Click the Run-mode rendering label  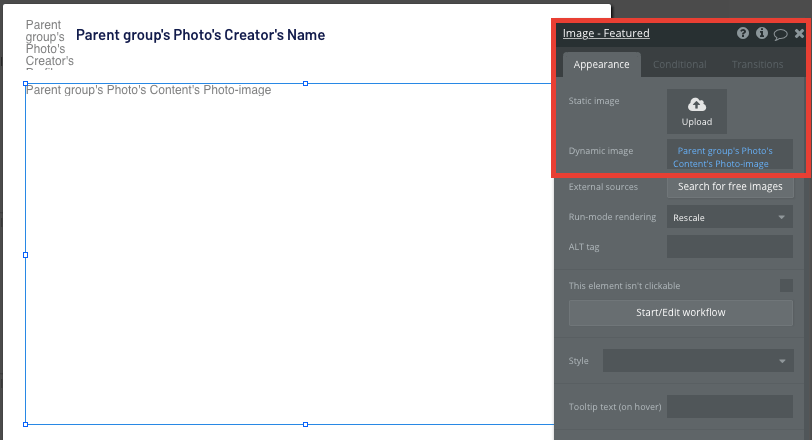(x=612, y=217)
